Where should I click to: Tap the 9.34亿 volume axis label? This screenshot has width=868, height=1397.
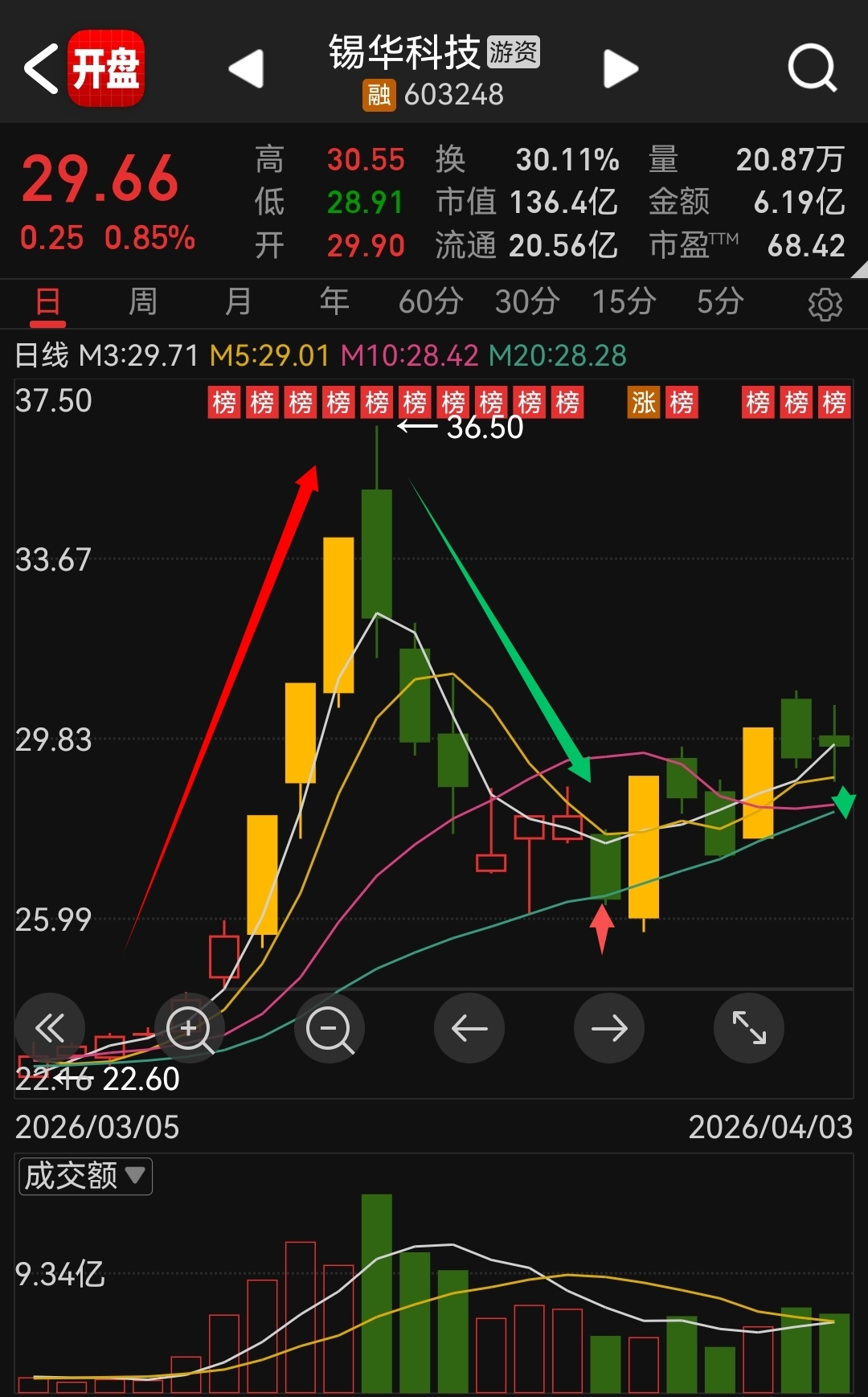tap(60, 1275)
